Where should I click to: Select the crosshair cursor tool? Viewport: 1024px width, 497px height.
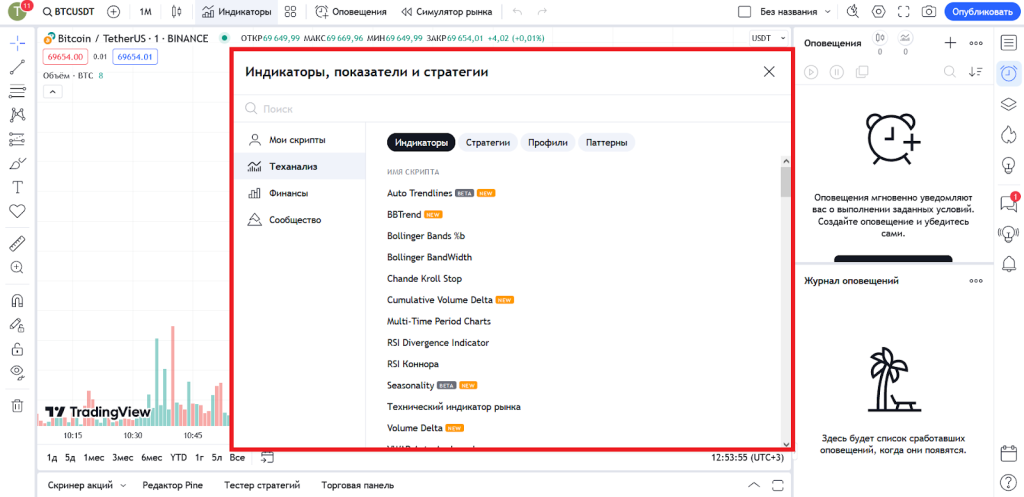click(x=18, y=42)
